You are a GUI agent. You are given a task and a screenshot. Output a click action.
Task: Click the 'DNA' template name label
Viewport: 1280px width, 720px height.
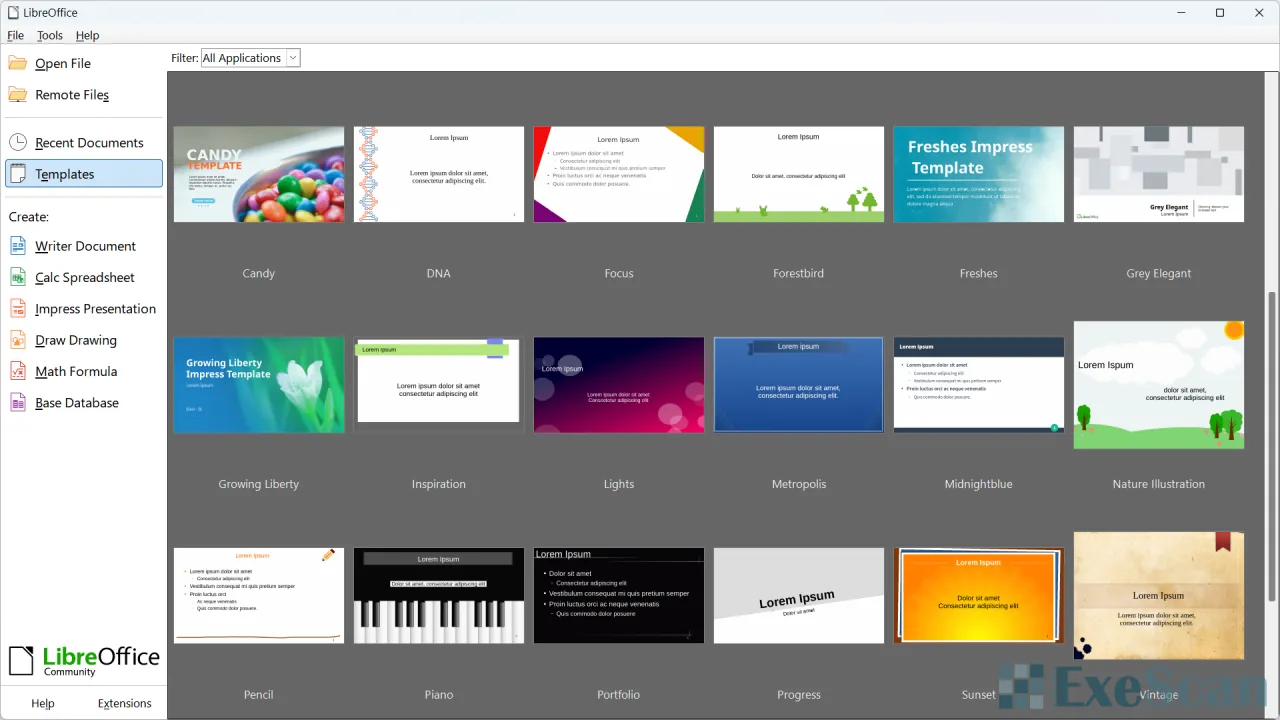tap(439, 273)
